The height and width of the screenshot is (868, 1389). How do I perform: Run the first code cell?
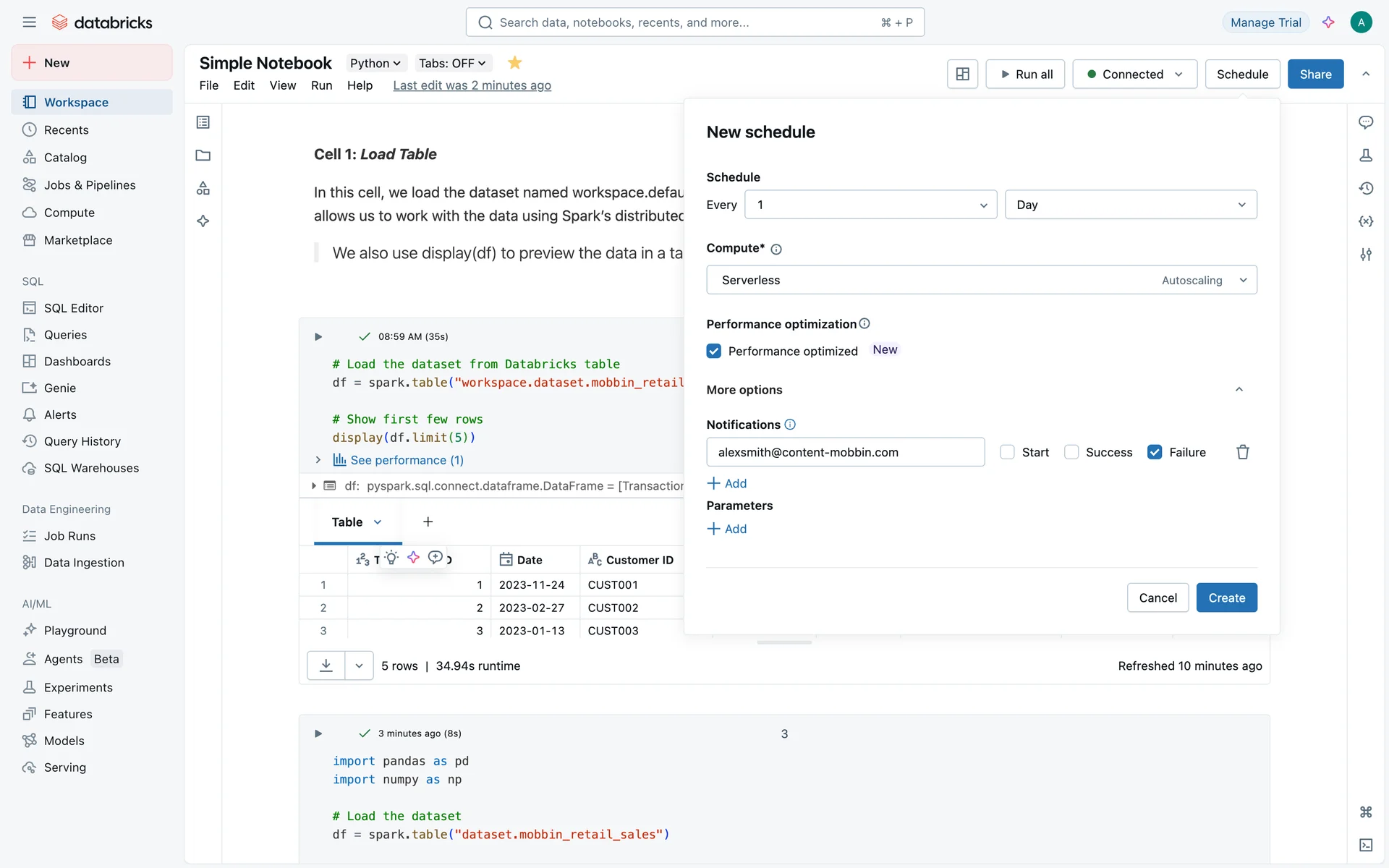[x=318, y=336]
